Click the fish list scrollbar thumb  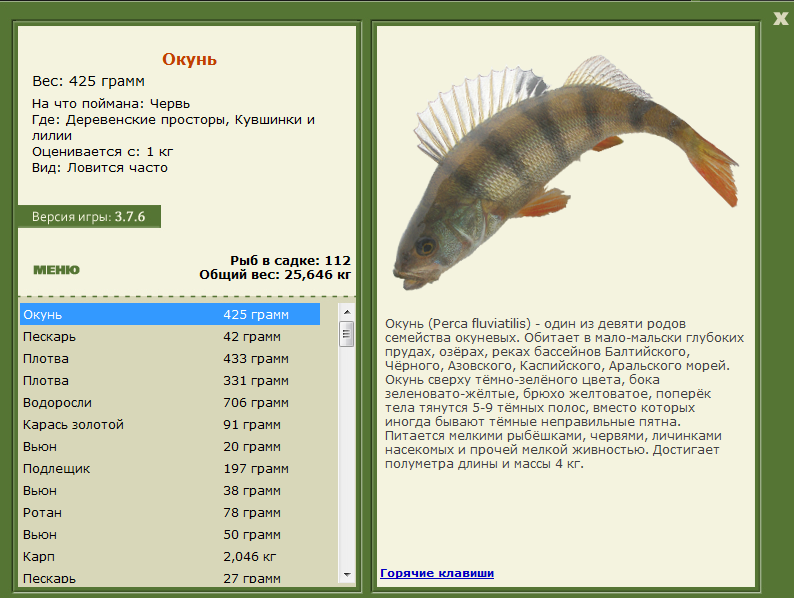click(x=347, y=334)
